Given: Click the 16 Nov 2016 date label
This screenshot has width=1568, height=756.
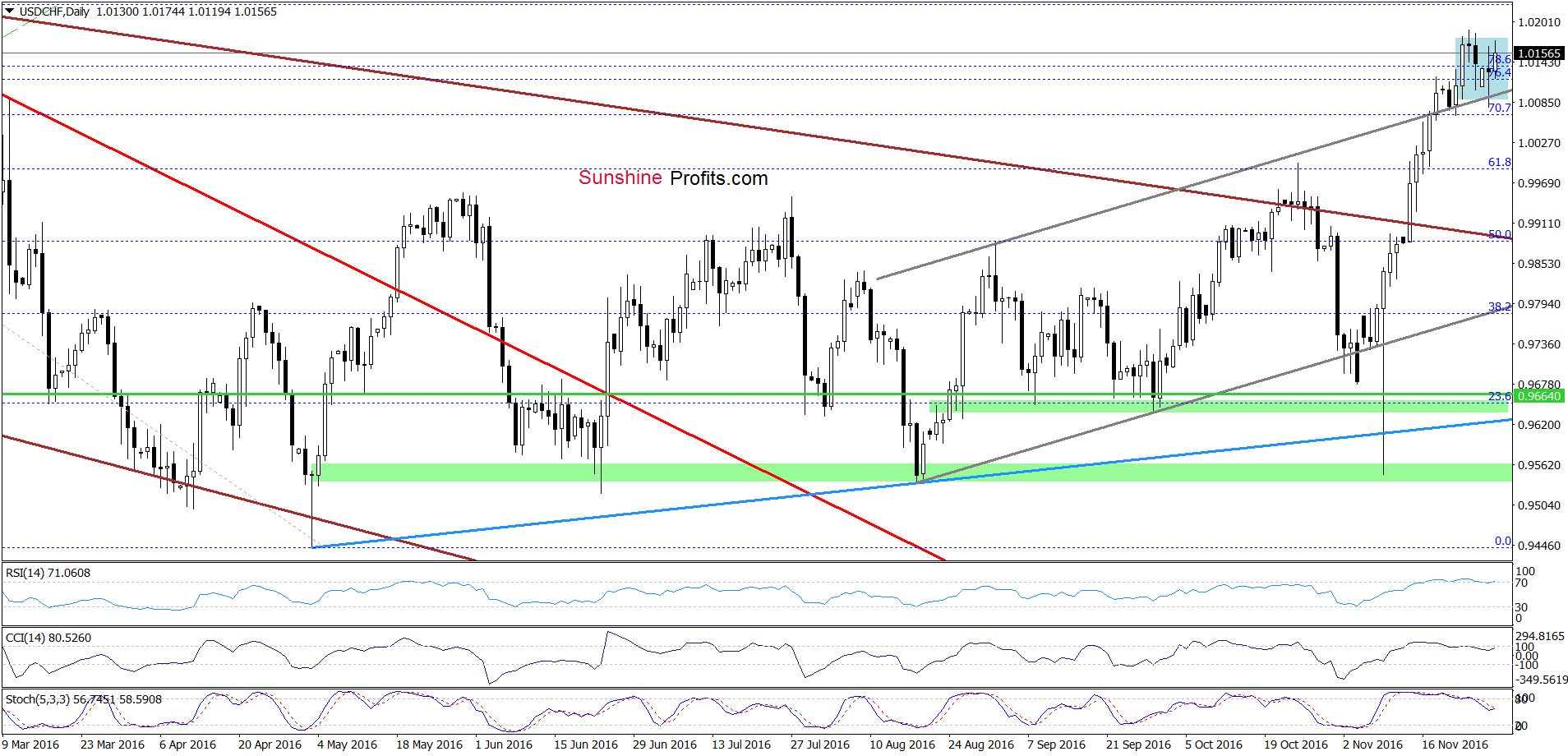Looking at the screenshot, I should pos(1455,744).
